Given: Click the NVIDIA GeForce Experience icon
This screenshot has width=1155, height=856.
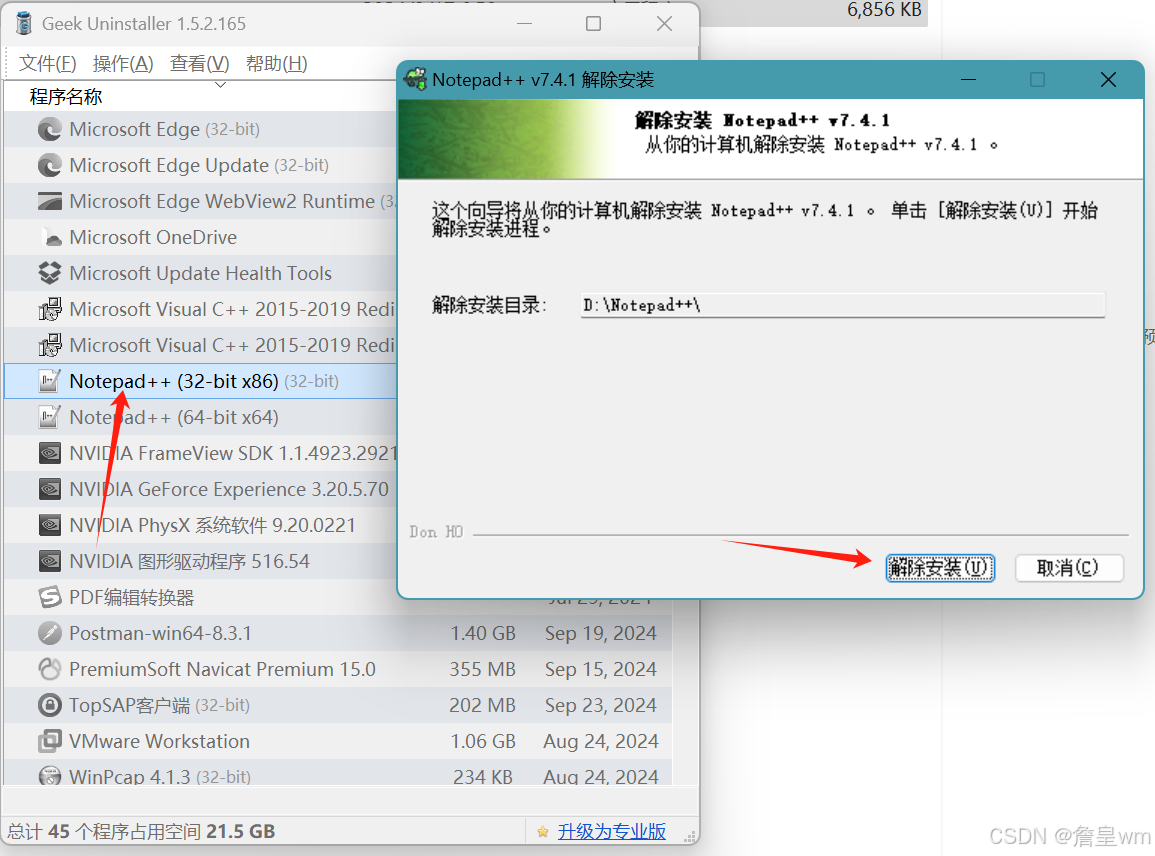Looking at the screenshot, I should pyautogui.click(x=49, y=489).
